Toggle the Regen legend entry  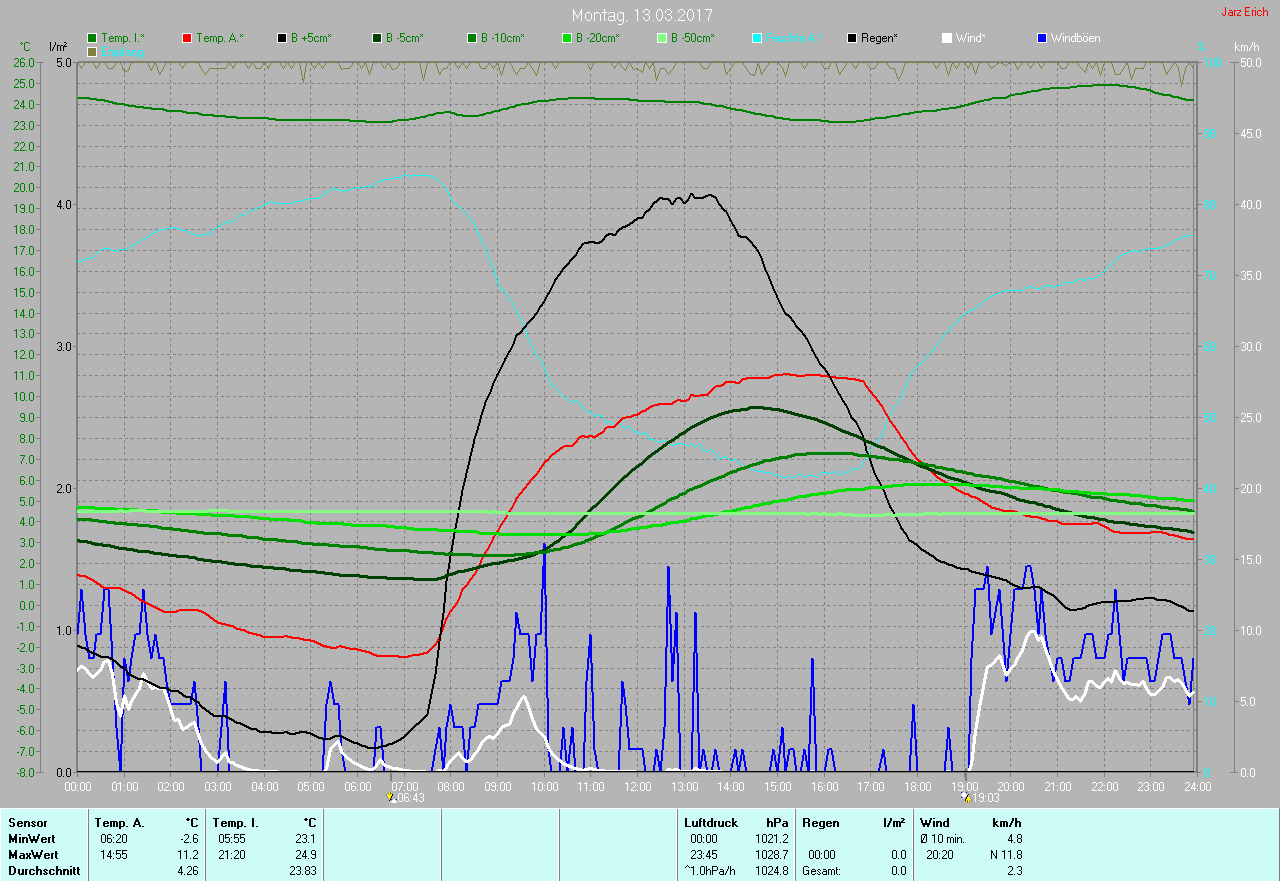coord(872,38)
